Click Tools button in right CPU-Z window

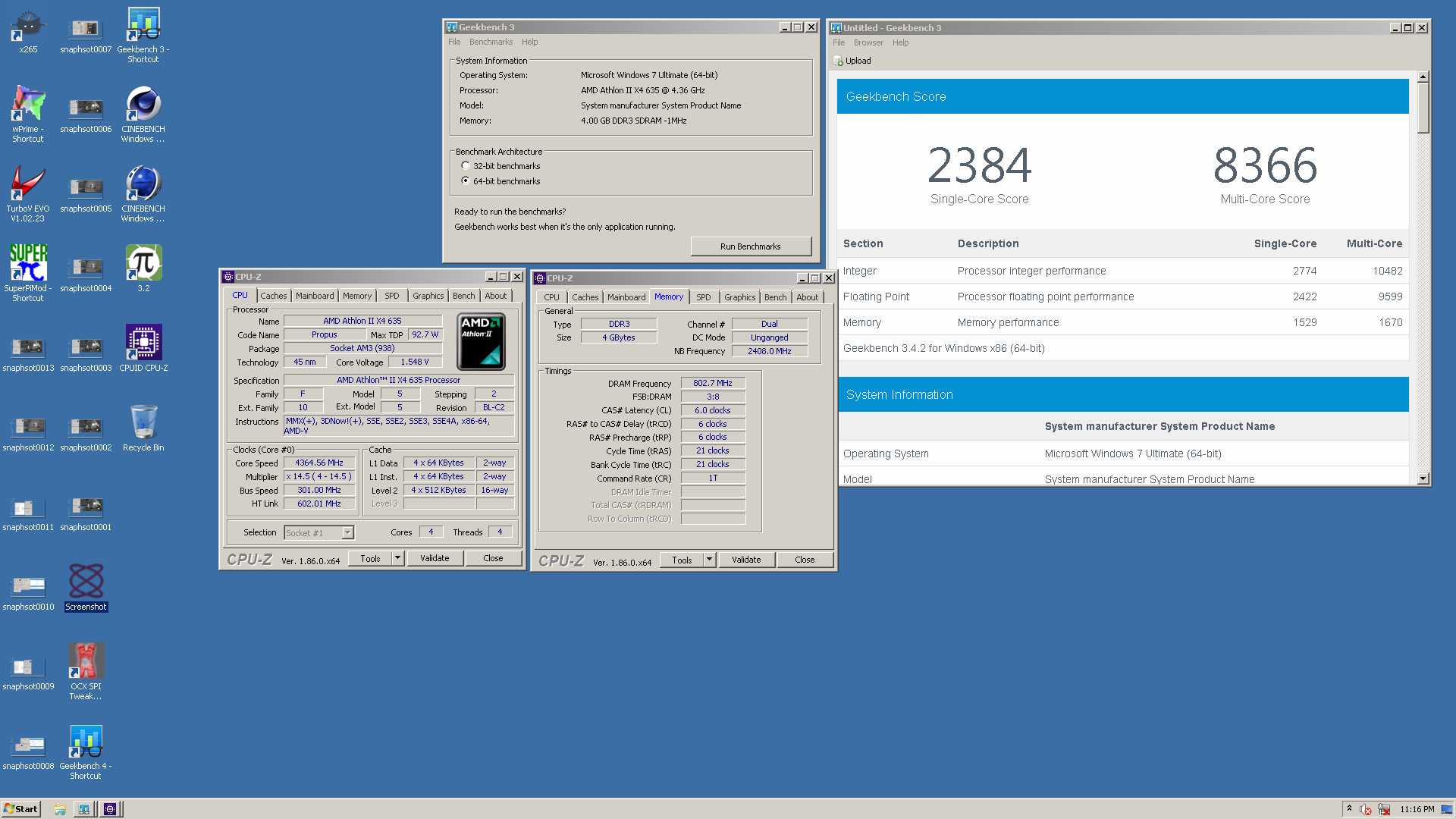tap(682, 560)
